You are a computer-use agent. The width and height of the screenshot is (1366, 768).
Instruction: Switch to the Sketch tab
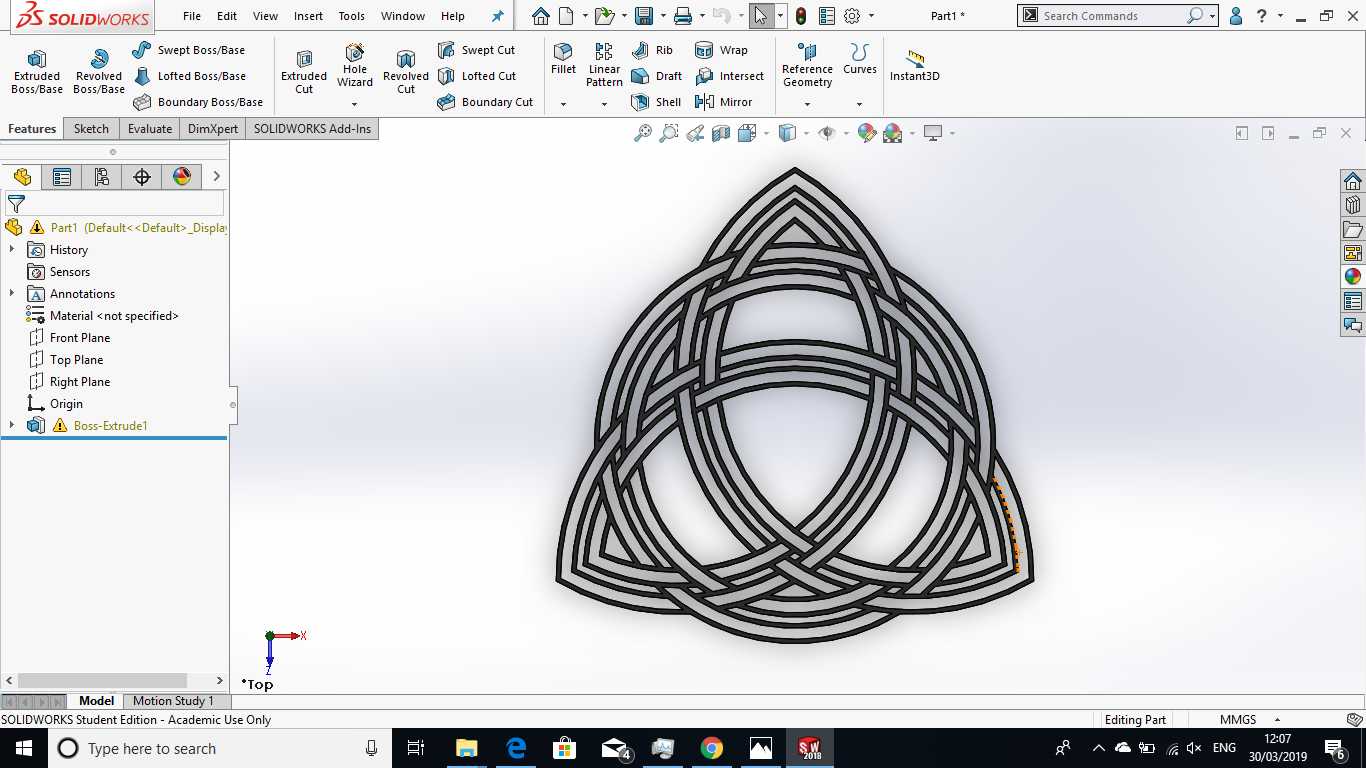(91, 129)
